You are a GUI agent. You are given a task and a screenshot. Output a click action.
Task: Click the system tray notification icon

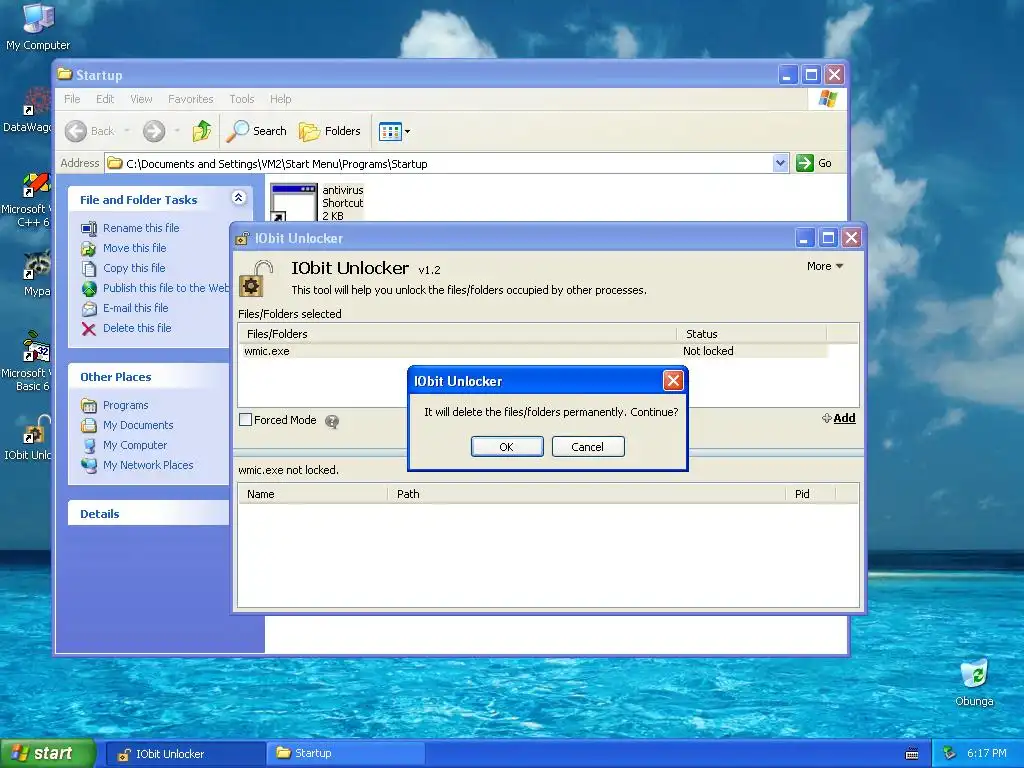pos(950,754)
